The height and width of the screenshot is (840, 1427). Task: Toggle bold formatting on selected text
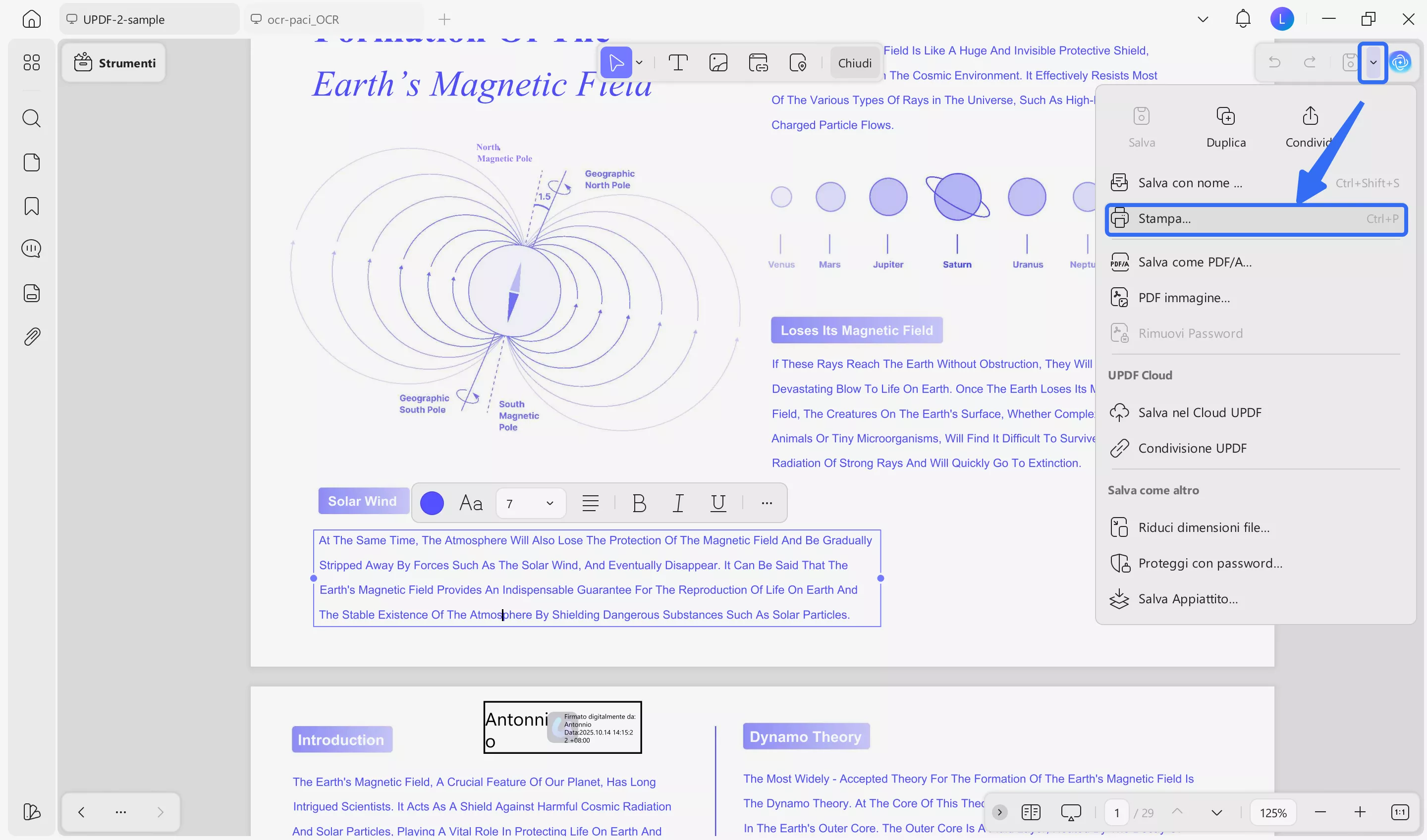click(x=639, y=503)
